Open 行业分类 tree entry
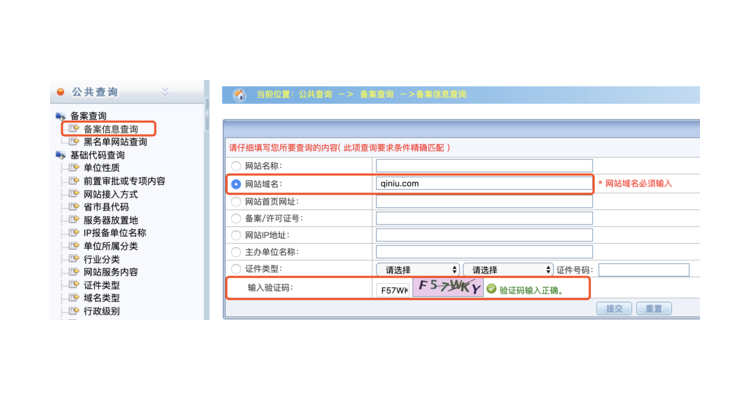The width and height of the screenshot is (750, 400). point(101,259)
